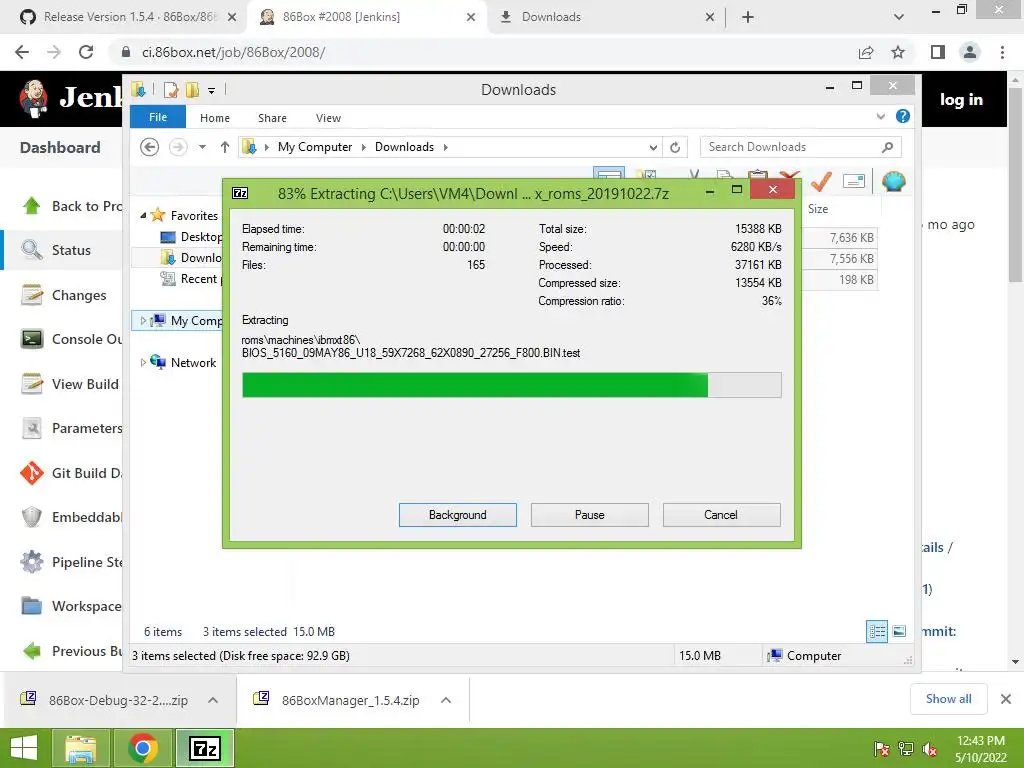The width and height of the screenshot is (1024, 768).
Task: Go up one folder level
Action: point(225,147)
